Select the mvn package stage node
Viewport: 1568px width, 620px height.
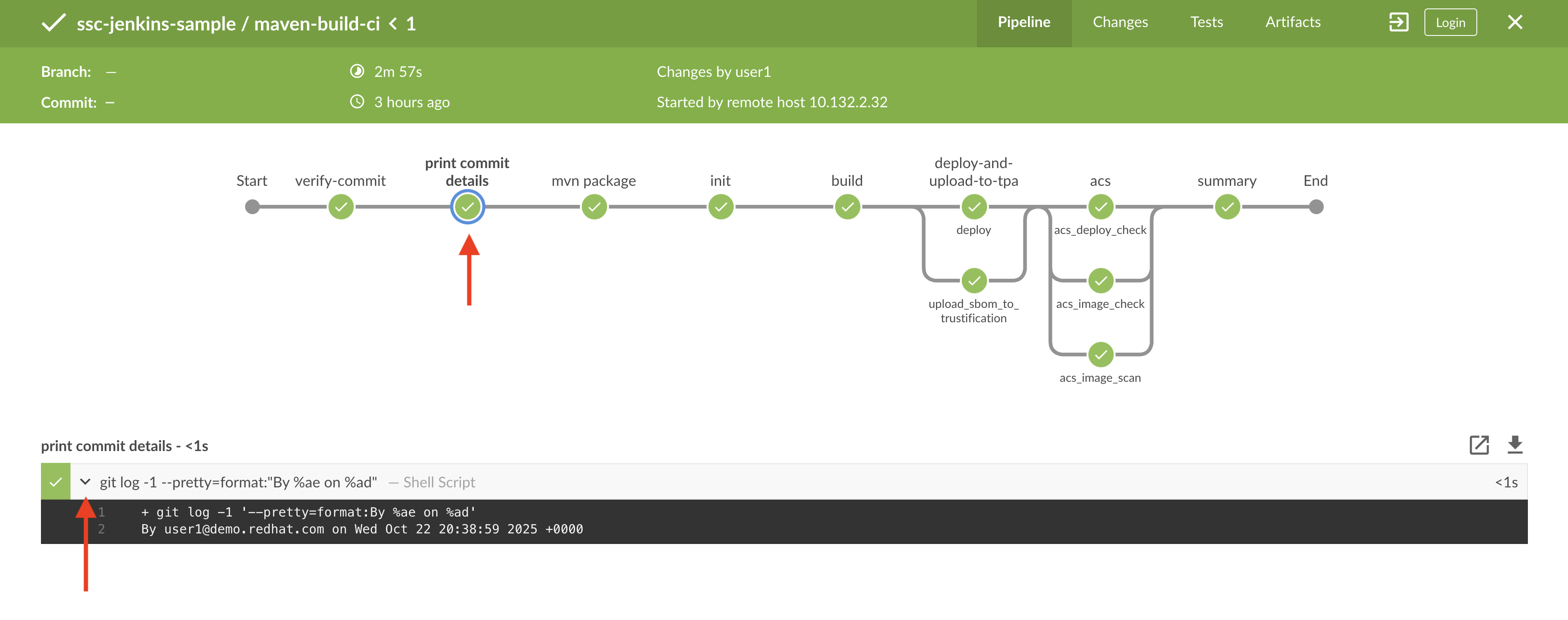click(594, 207)
